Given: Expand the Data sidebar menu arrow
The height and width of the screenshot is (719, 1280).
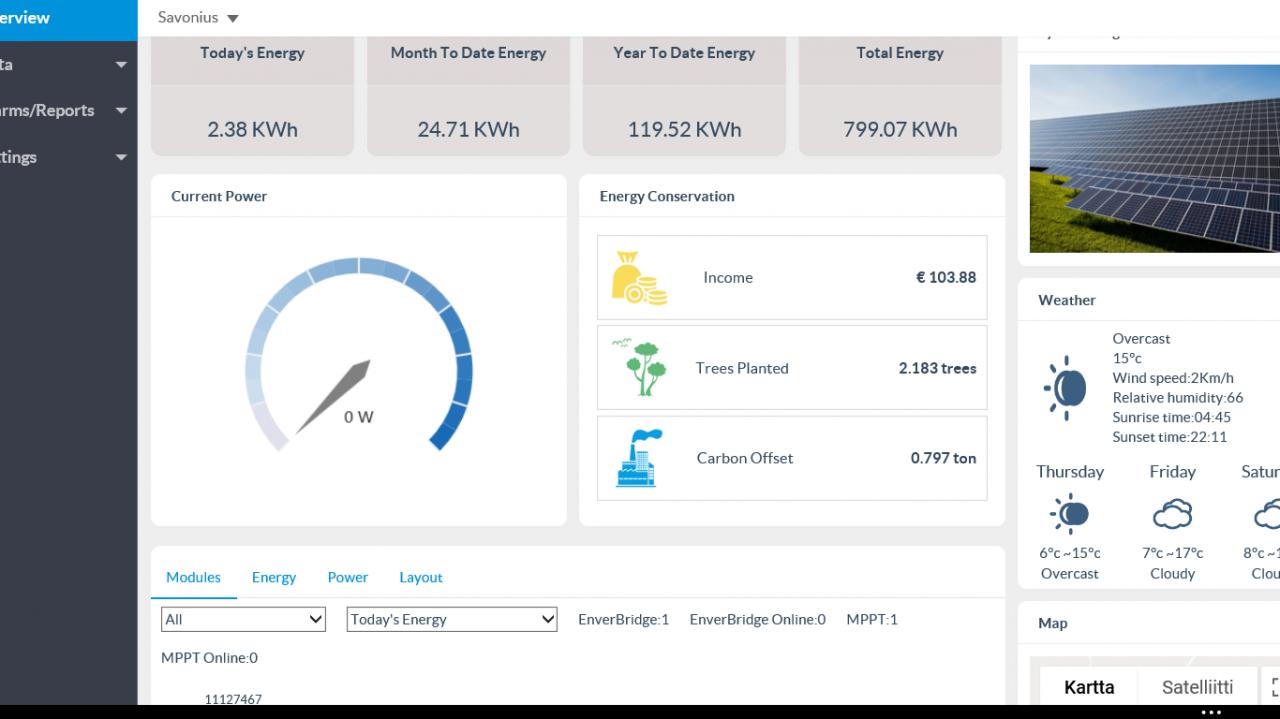Looking at the screenshot, I should pyautogui.click(x=121, y=65).
